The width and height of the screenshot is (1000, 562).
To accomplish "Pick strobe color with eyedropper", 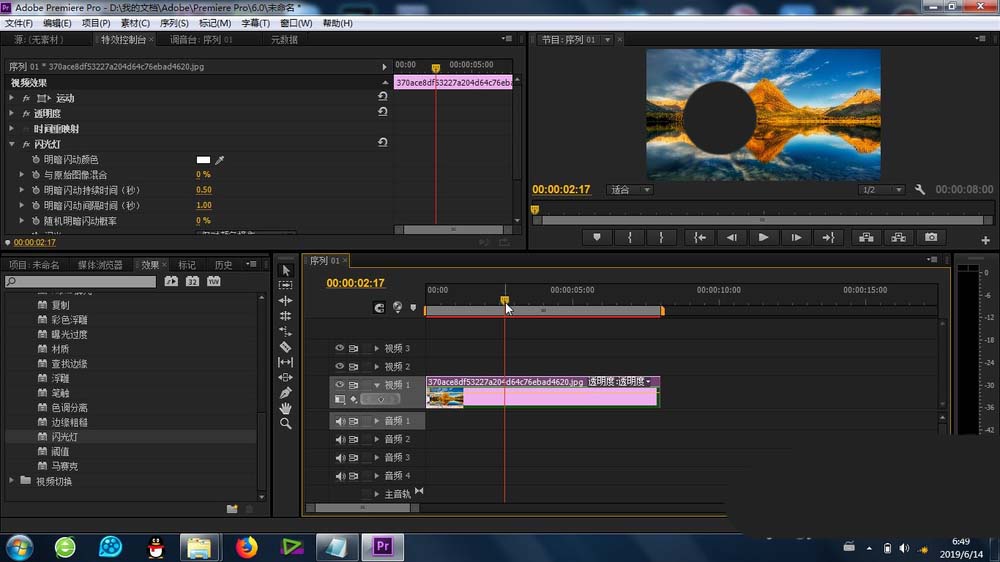I will pos(219,159).
